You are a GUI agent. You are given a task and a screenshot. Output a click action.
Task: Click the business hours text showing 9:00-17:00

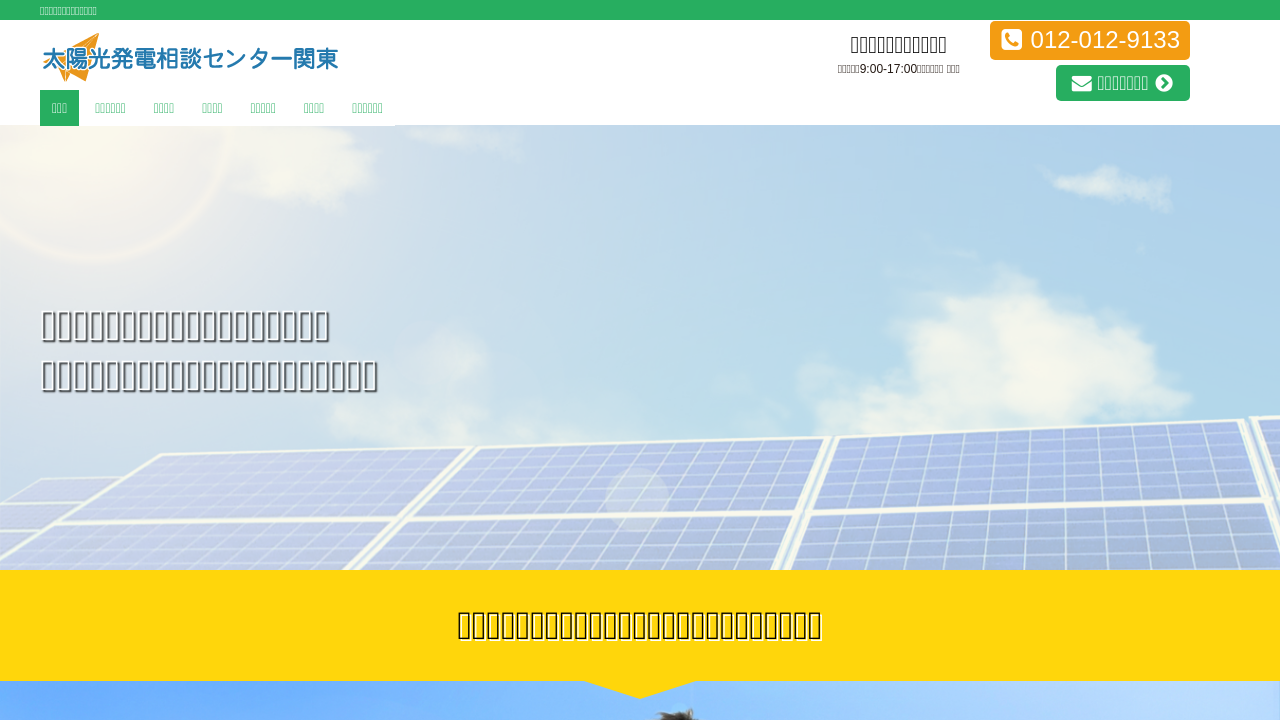[898, 69]
